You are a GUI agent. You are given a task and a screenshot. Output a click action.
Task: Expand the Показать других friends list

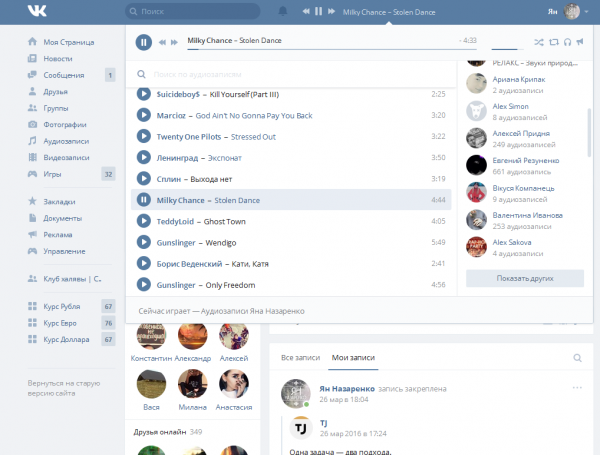pos(524,278)
